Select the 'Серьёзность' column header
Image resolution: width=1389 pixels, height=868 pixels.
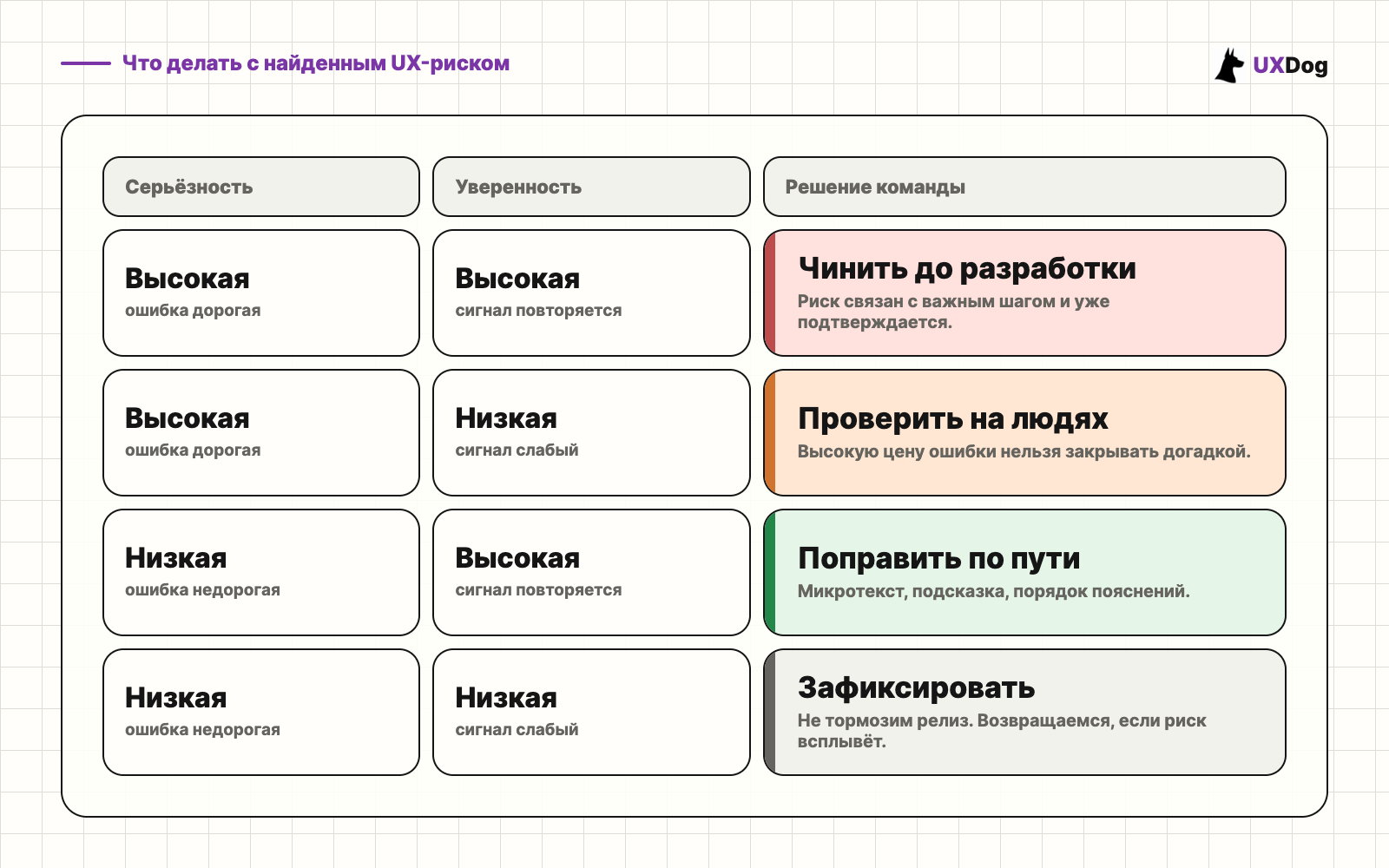pos(261,187)
